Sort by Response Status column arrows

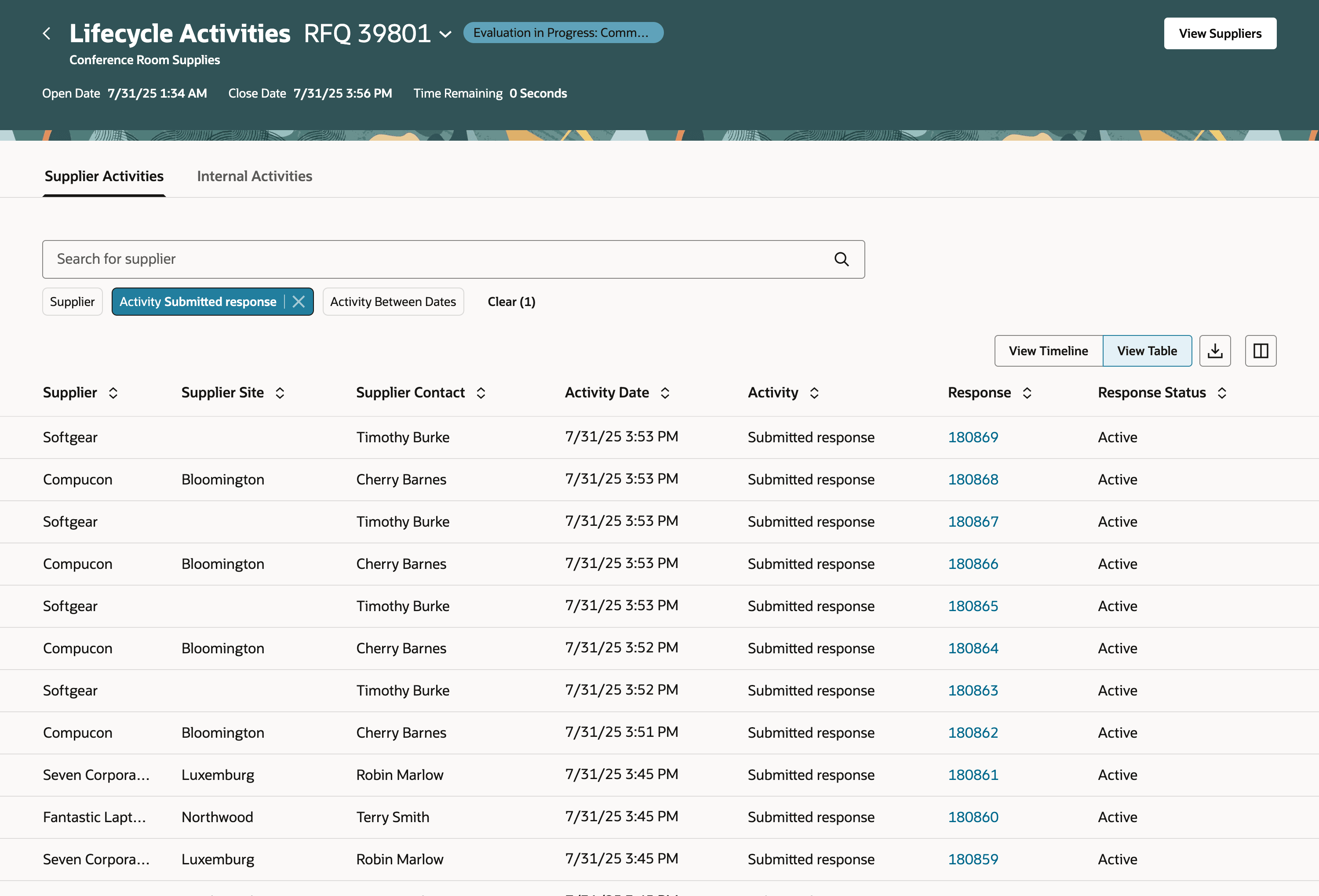tap(1222, 393)
